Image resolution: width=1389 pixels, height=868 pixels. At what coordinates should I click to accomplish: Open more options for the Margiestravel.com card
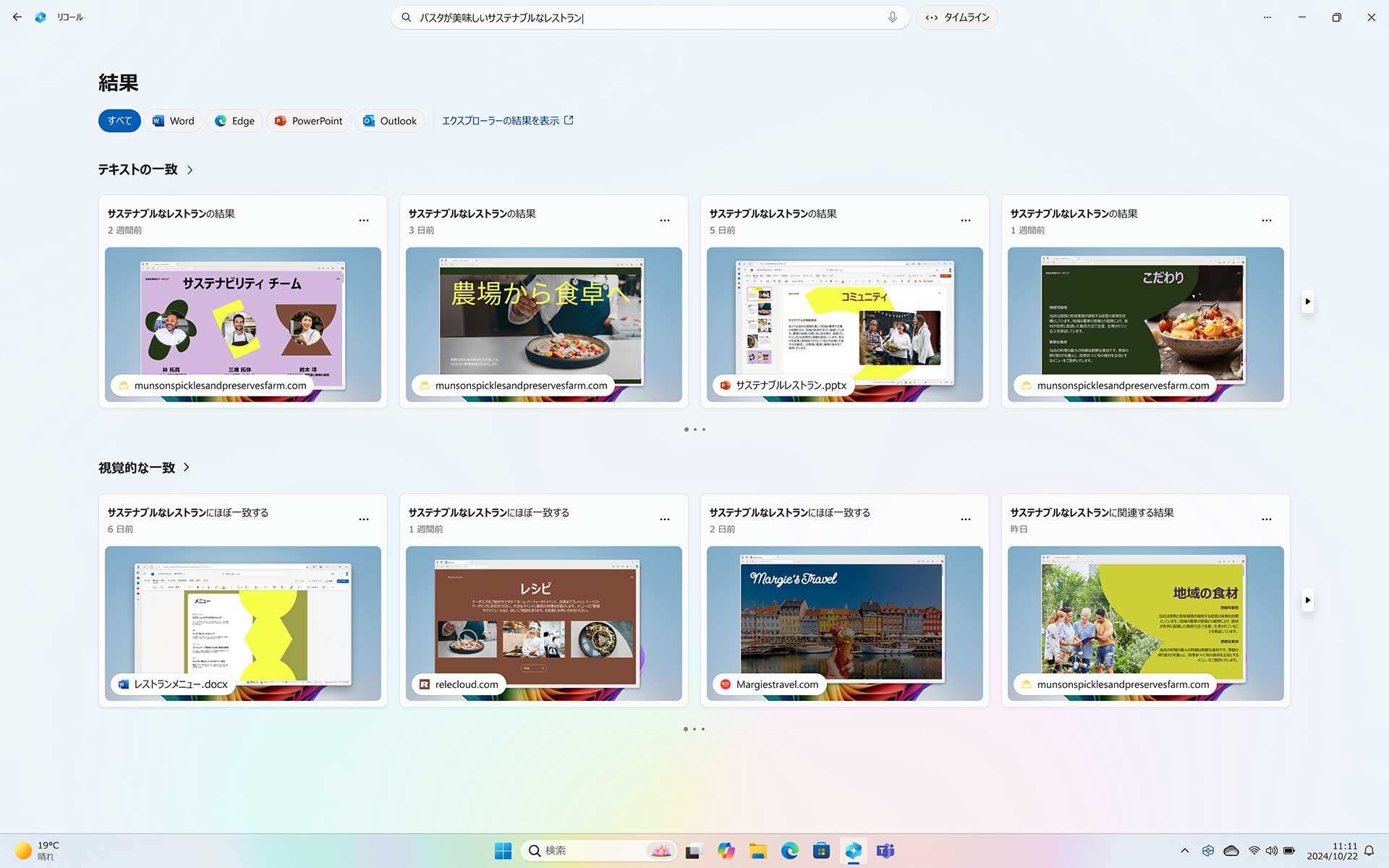click(965, 519)
